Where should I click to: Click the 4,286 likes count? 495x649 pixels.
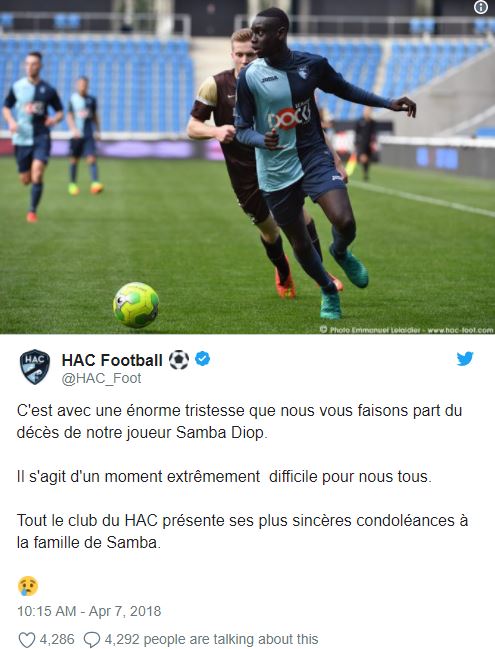[57, 639]
